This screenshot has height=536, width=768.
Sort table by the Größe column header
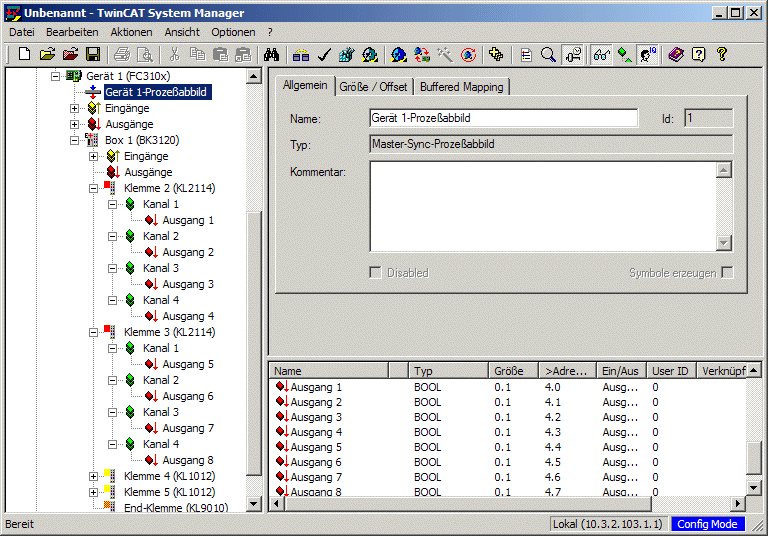point(513,371)
